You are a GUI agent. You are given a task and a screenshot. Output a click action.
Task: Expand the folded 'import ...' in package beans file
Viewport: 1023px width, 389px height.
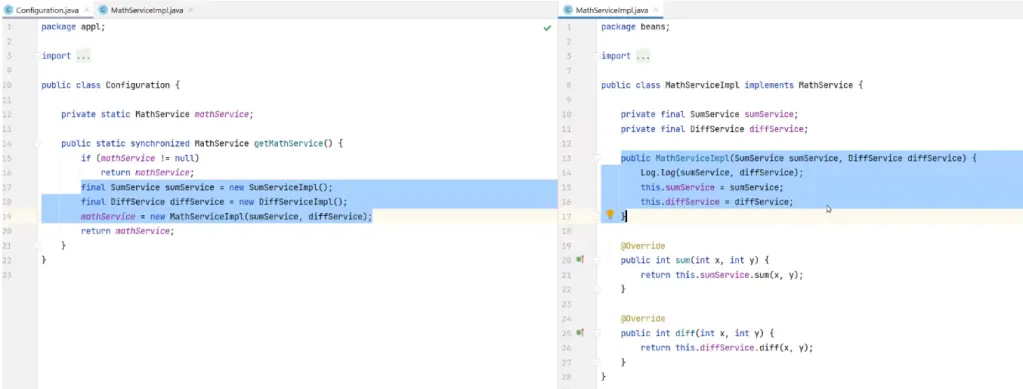point(598,56)
